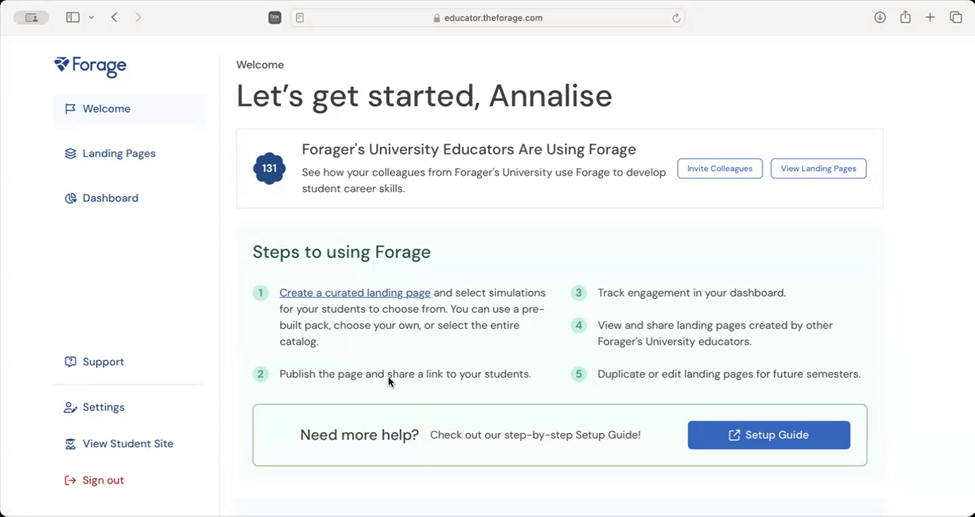Click the heading 'Let's get started, Annalise'
This screenshot has height=517, width=975.
point(424,96)
